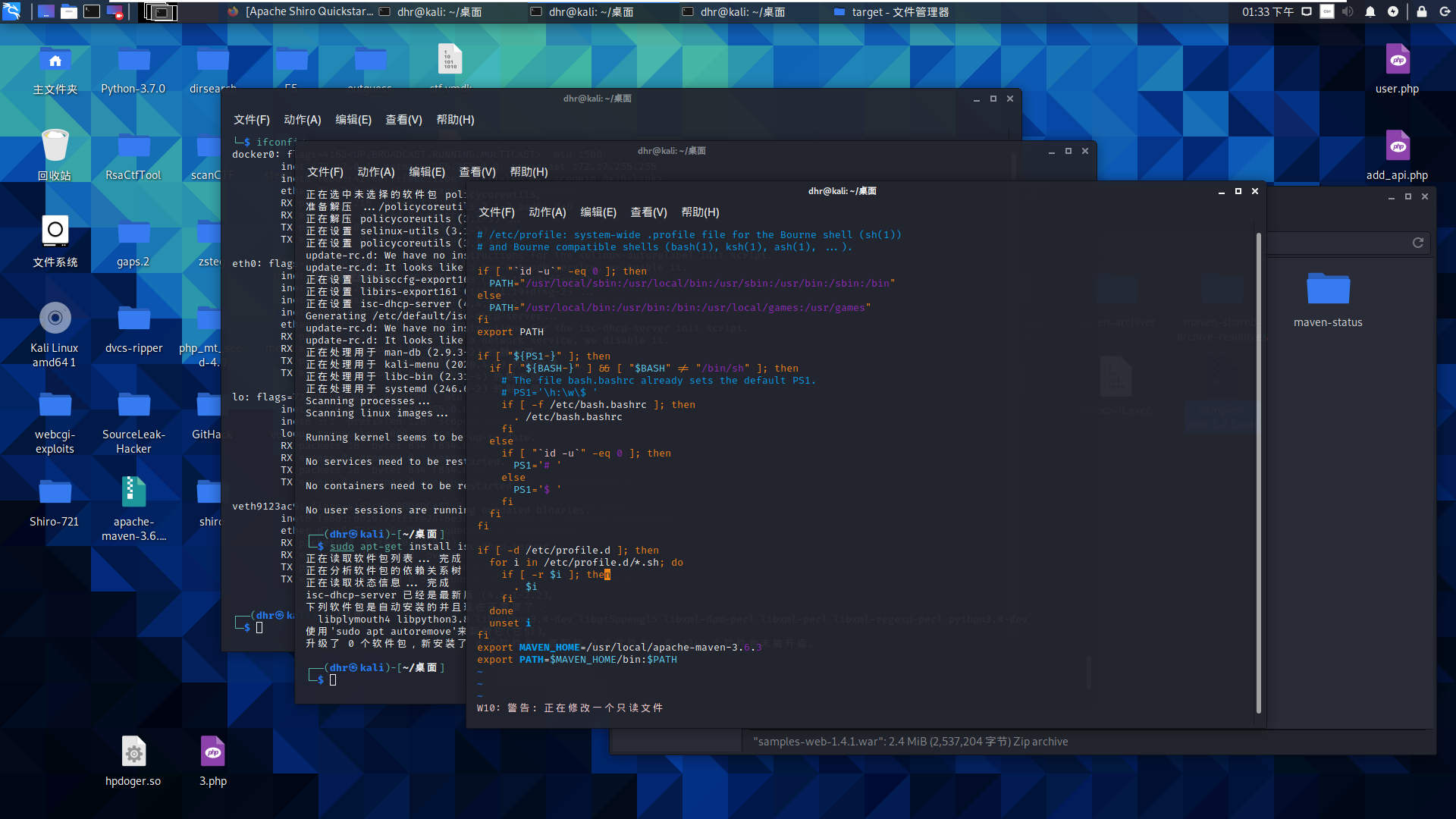The image size is (1456, 819).
Task: Open 文件(F) menu in front terminal
Action: 496,212
